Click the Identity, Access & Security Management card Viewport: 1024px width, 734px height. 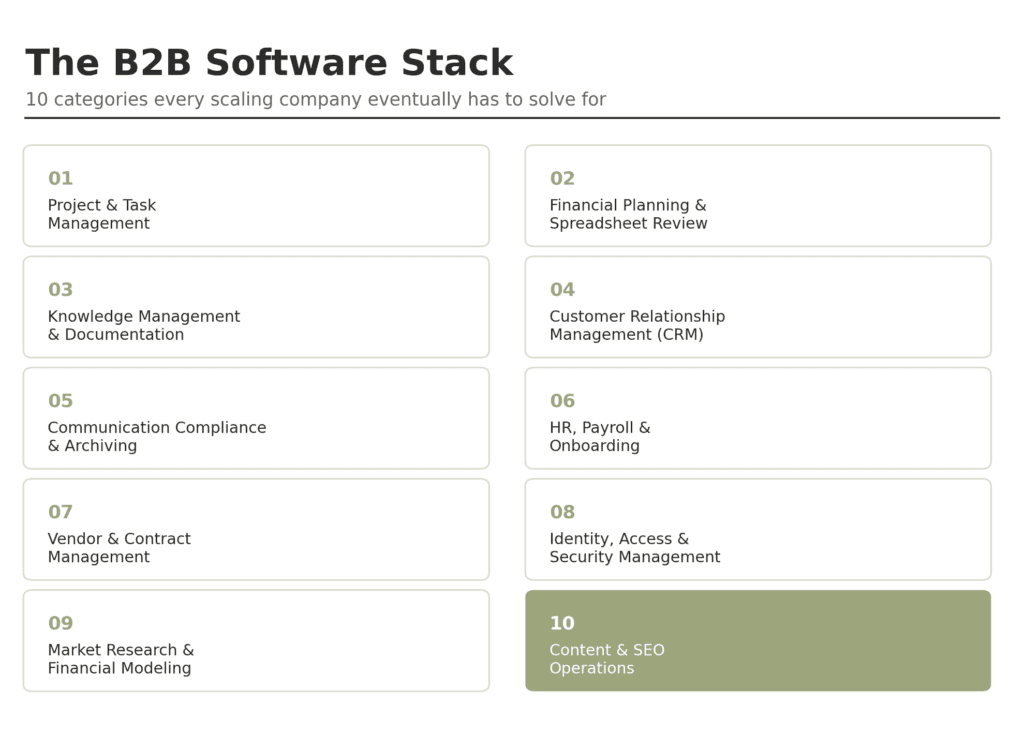[758, 530]
